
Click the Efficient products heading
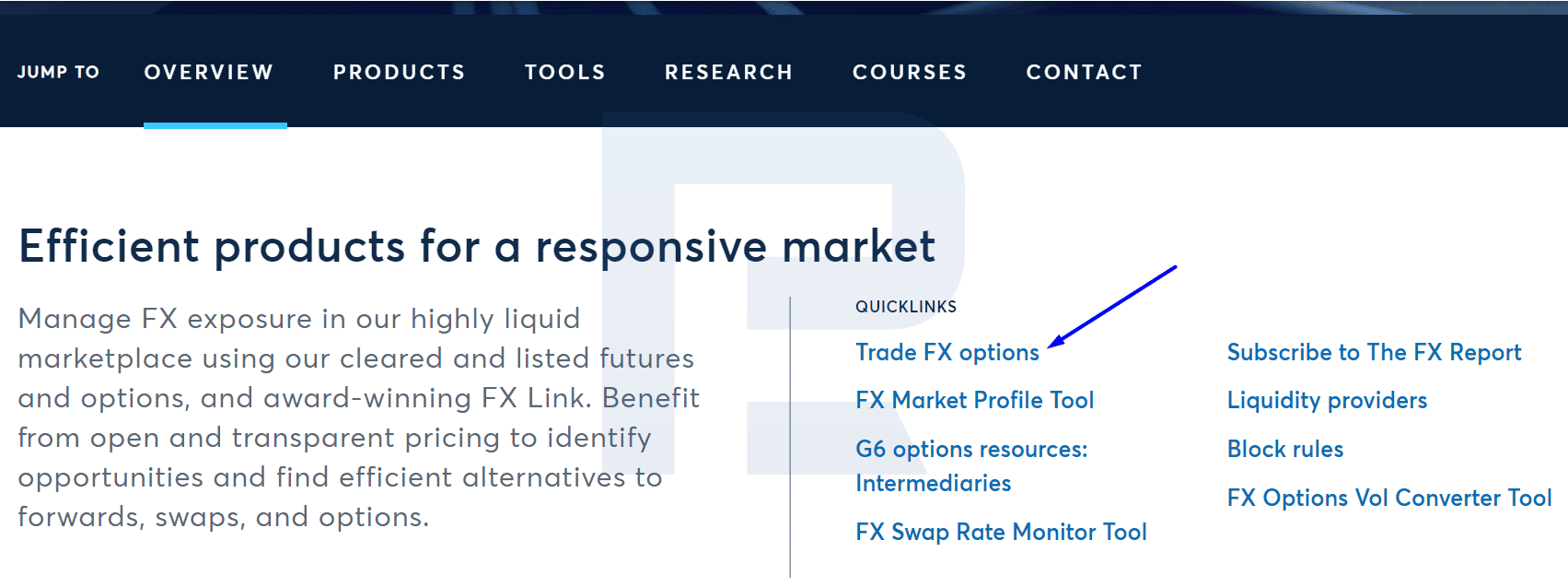coord(477,247)
